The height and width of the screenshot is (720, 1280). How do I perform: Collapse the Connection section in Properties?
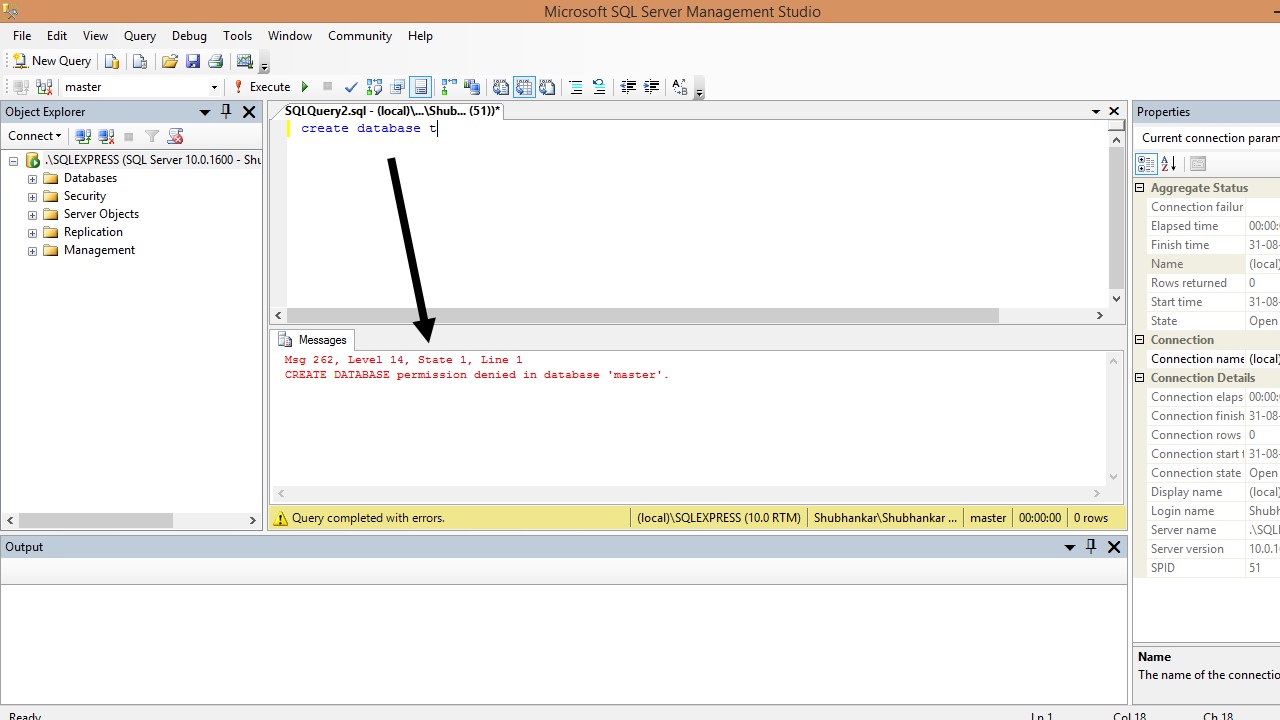[x=1140, y=340]
